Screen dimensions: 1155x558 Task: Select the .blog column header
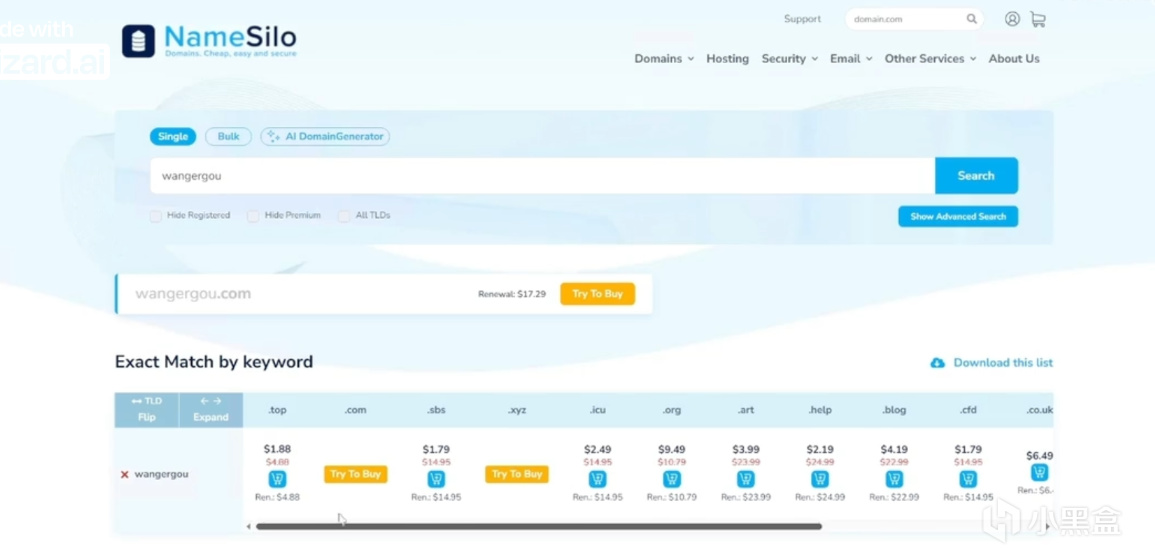pyautogui.click(x=894, y=410)
